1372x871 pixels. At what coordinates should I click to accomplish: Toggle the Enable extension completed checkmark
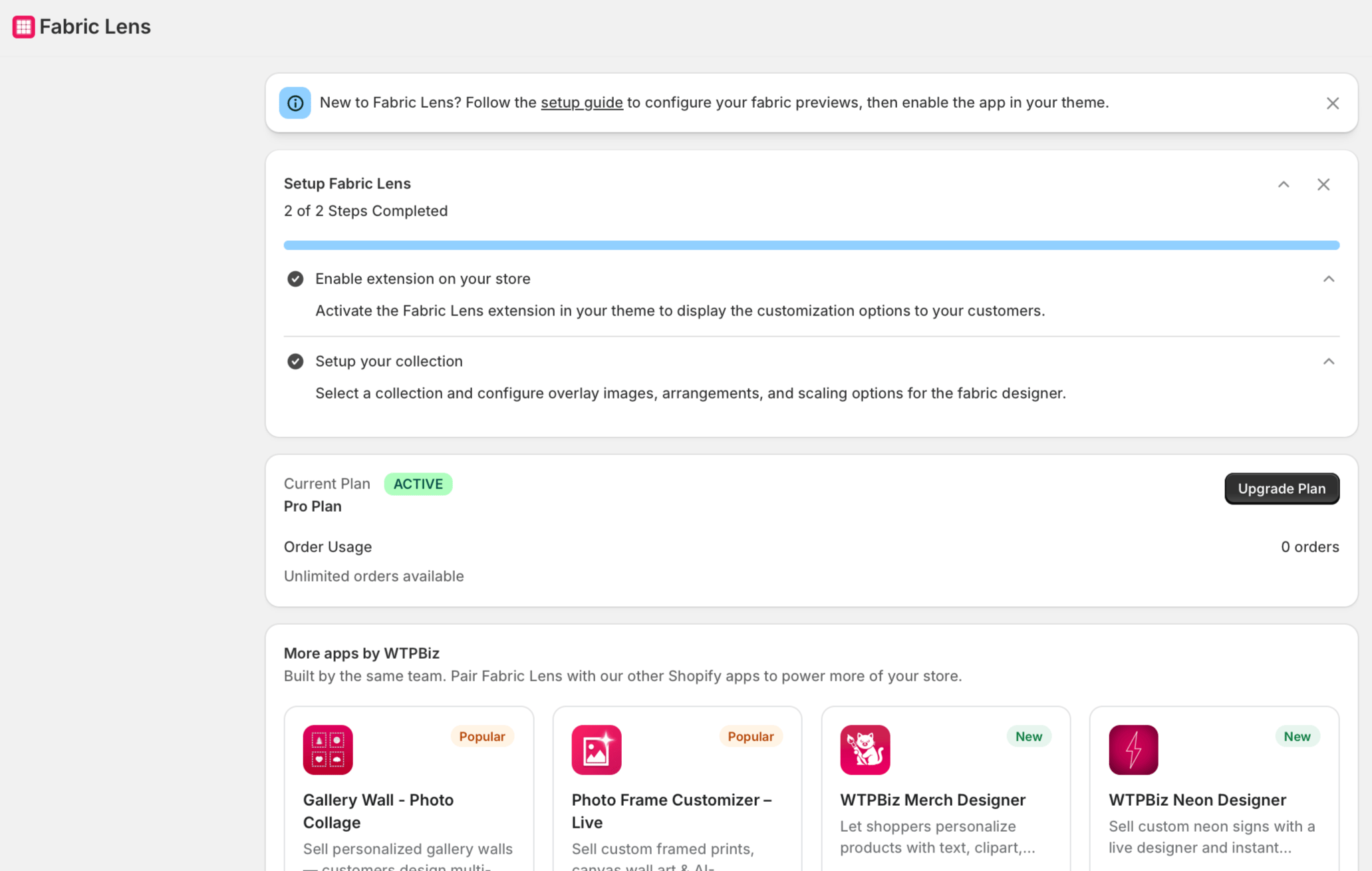pos(295,279)
